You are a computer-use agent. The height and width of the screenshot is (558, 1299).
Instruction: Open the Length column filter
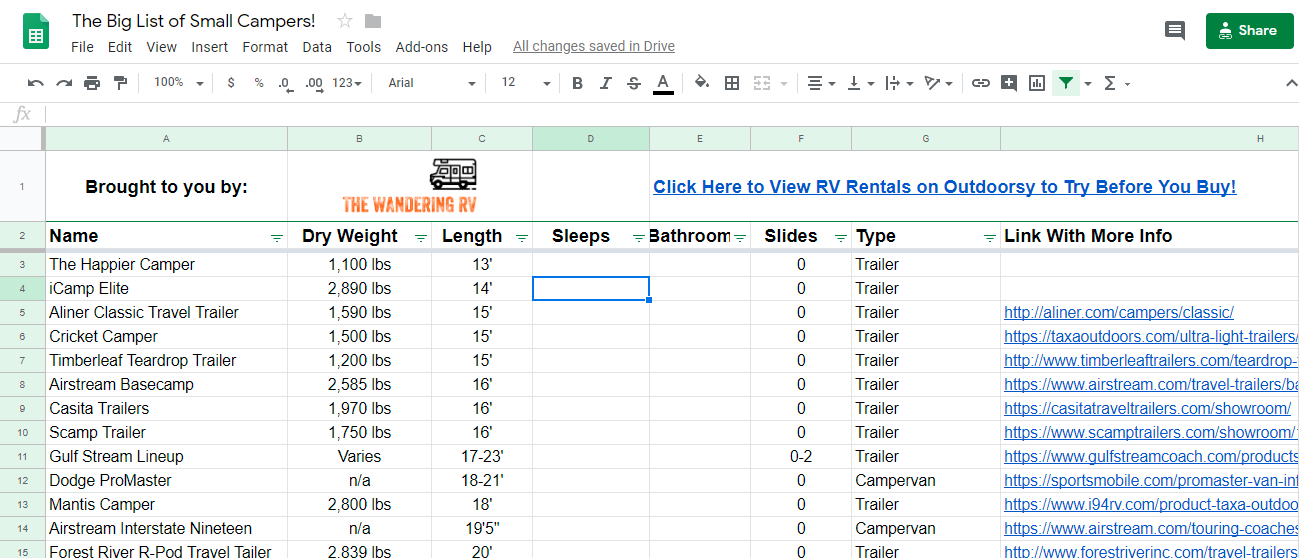(x=522, y=238)
